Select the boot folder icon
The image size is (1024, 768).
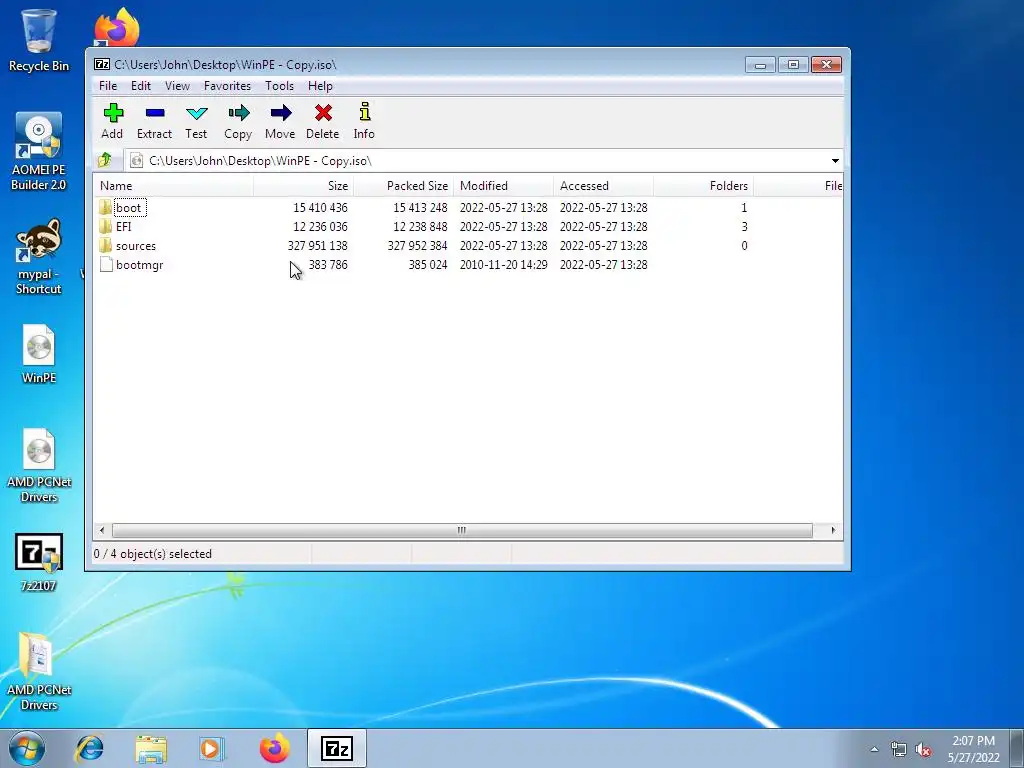click(106, 208)
